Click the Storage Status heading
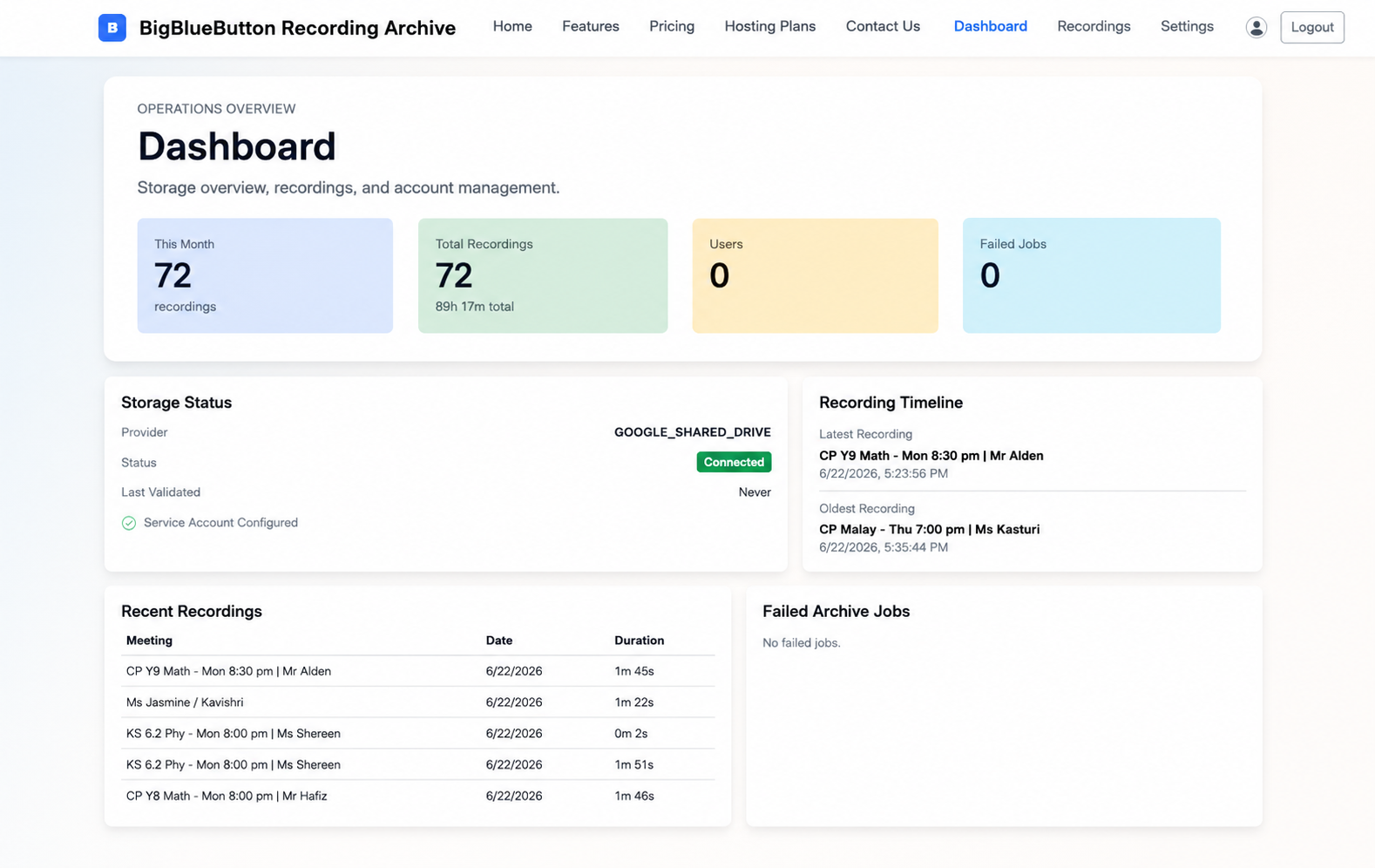 tap(176, 403)
